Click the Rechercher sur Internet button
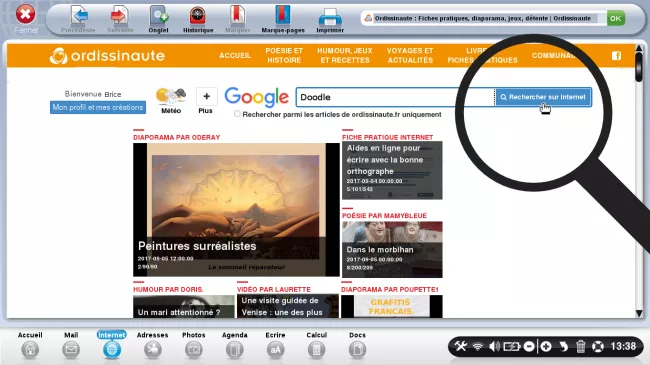Image resolution: width=650 pixels, height=365 pixels. point(543,97)
